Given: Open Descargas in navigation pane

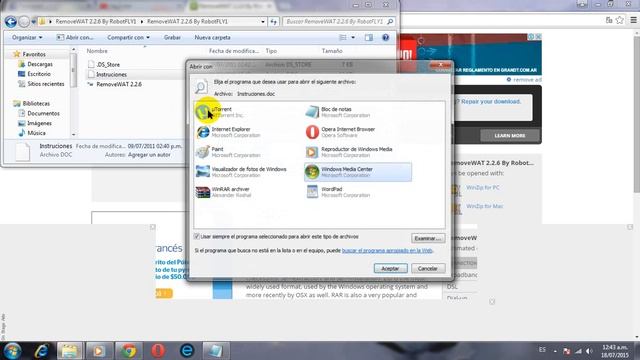Looking at the screenshot, I should [x=40, y=64].
